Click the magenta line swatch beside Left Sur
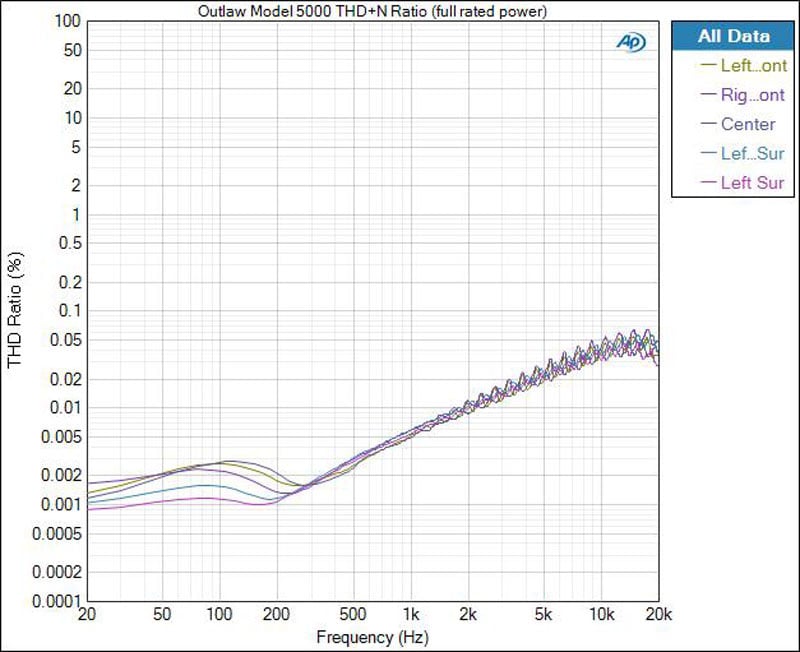This screenshot has width=800, height=652. click(x=709, y=182)
